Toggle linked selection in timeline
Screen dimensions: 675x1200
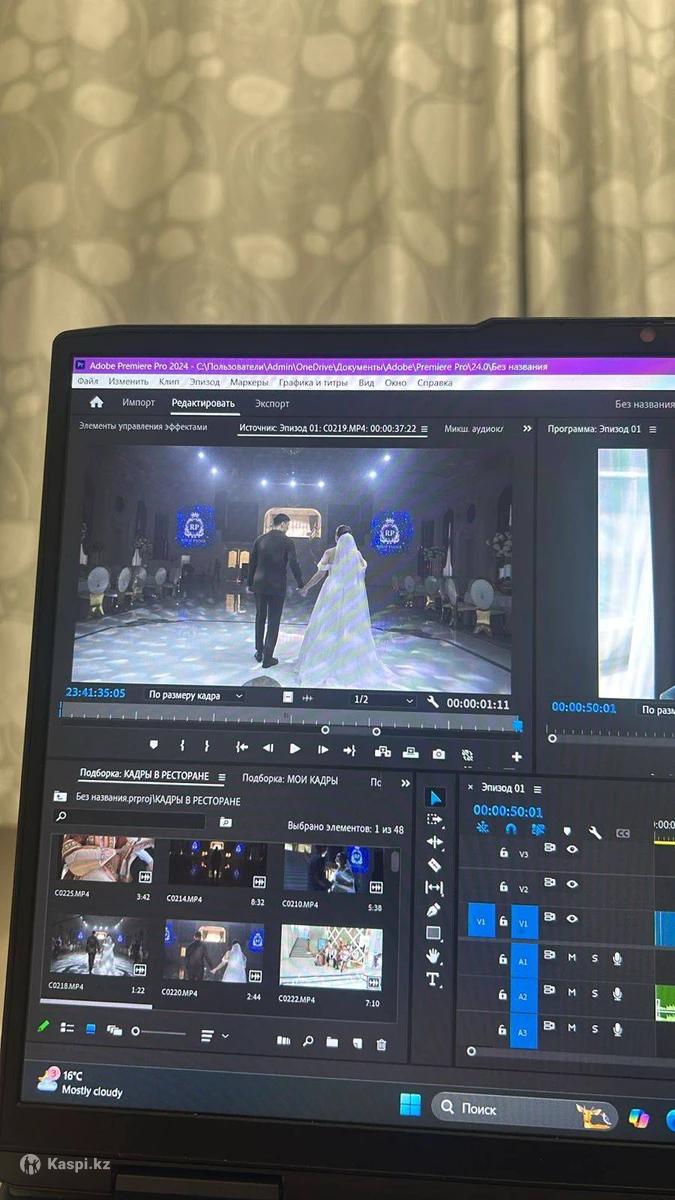(x=538, y=830)
